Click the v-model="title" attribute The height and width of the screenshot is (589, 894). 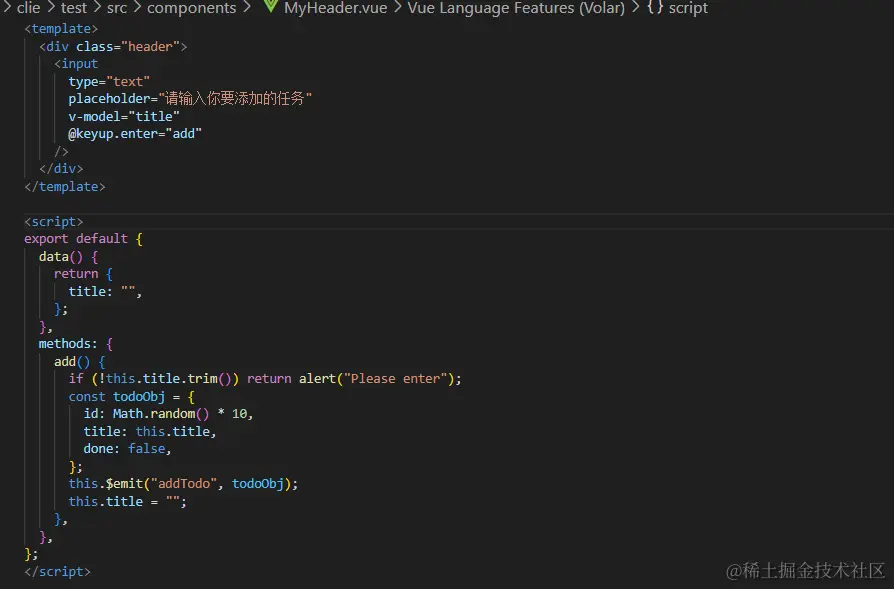pyautogui.click(x=124, y=116)
